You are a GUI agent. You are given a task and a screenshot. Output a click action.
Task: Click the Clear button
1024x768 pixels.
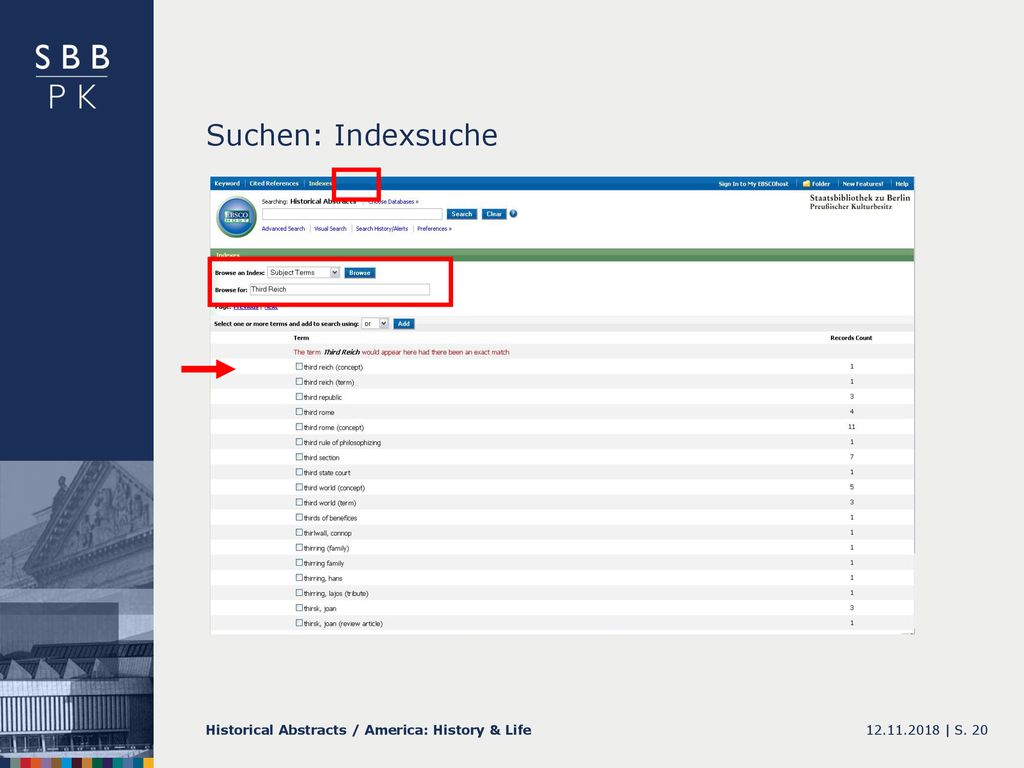494,214
